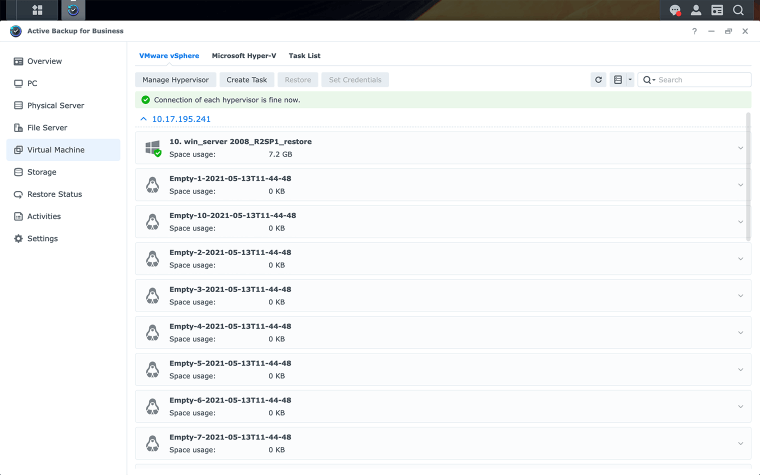Open the DSM main menu grid icon

(37, 10)
